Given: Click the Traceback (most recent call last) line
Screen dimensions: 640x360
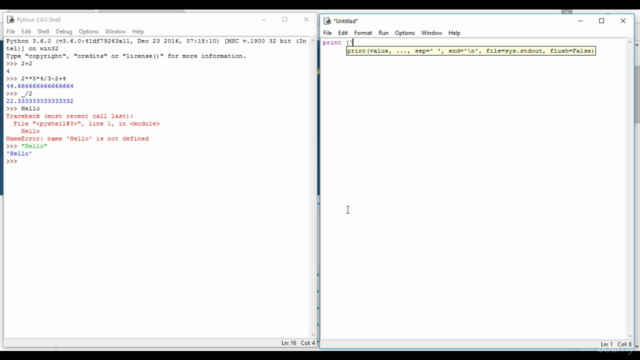Looking at the screenshot, I should 69,116.
